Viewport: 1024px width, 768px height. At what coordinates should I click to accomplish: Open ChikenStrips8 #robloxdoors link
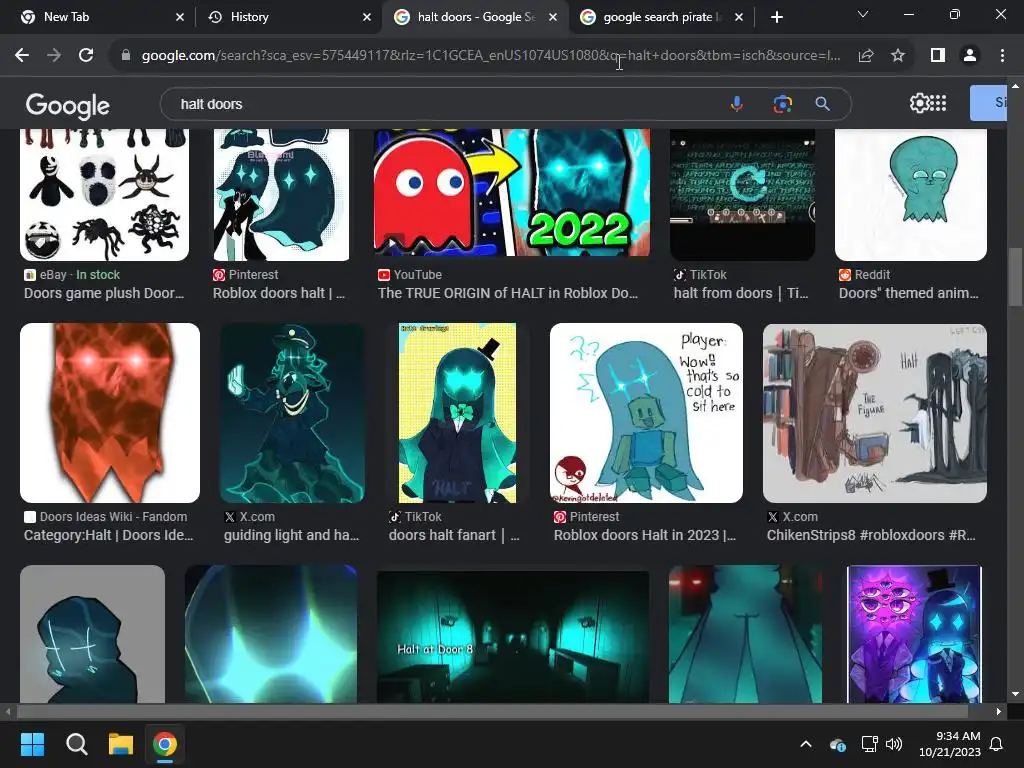click(871, 536)
